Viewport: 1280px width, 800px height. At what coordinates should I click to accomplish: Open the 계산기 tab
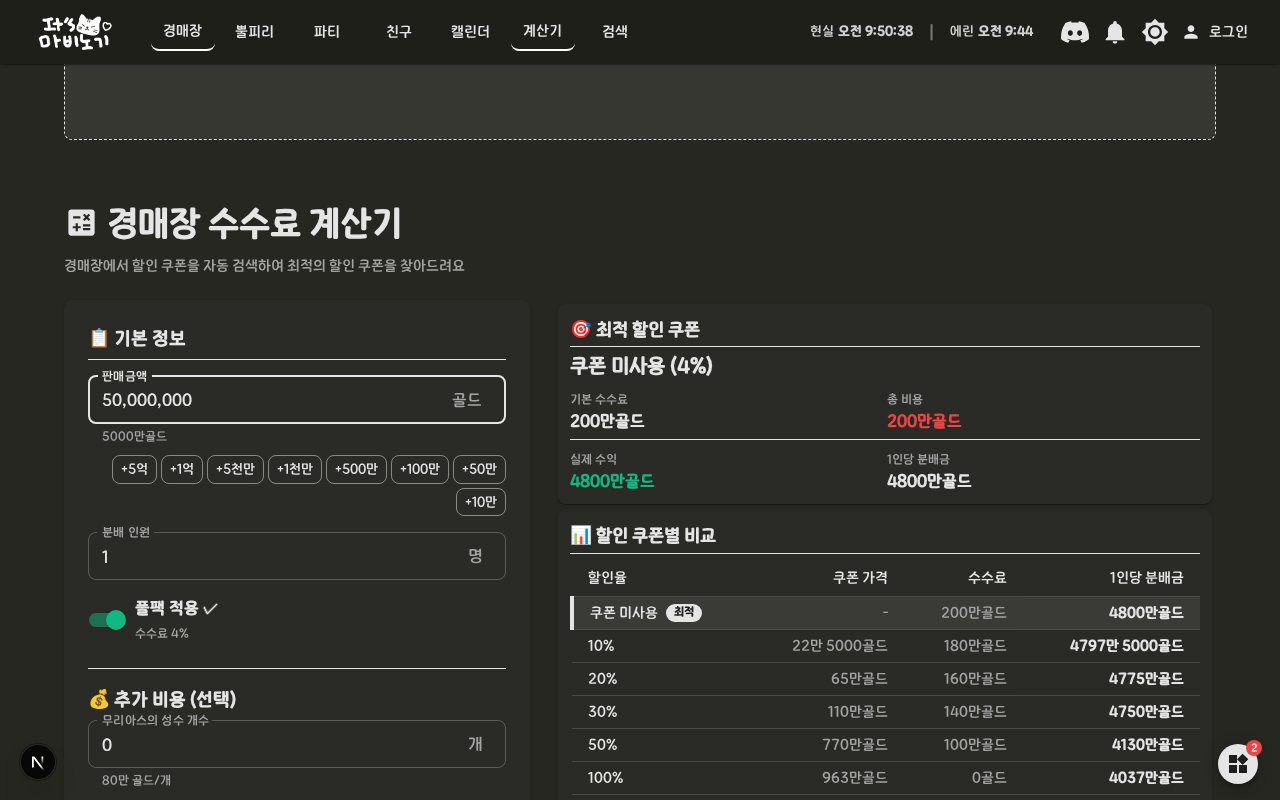coord(543,31)
